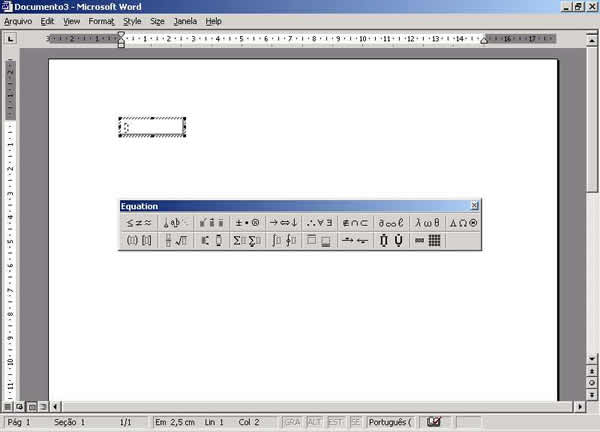600x432 pixels.
Task: Open operator symbols palette (± • ⊗)
Action: (x=247, y=223)
